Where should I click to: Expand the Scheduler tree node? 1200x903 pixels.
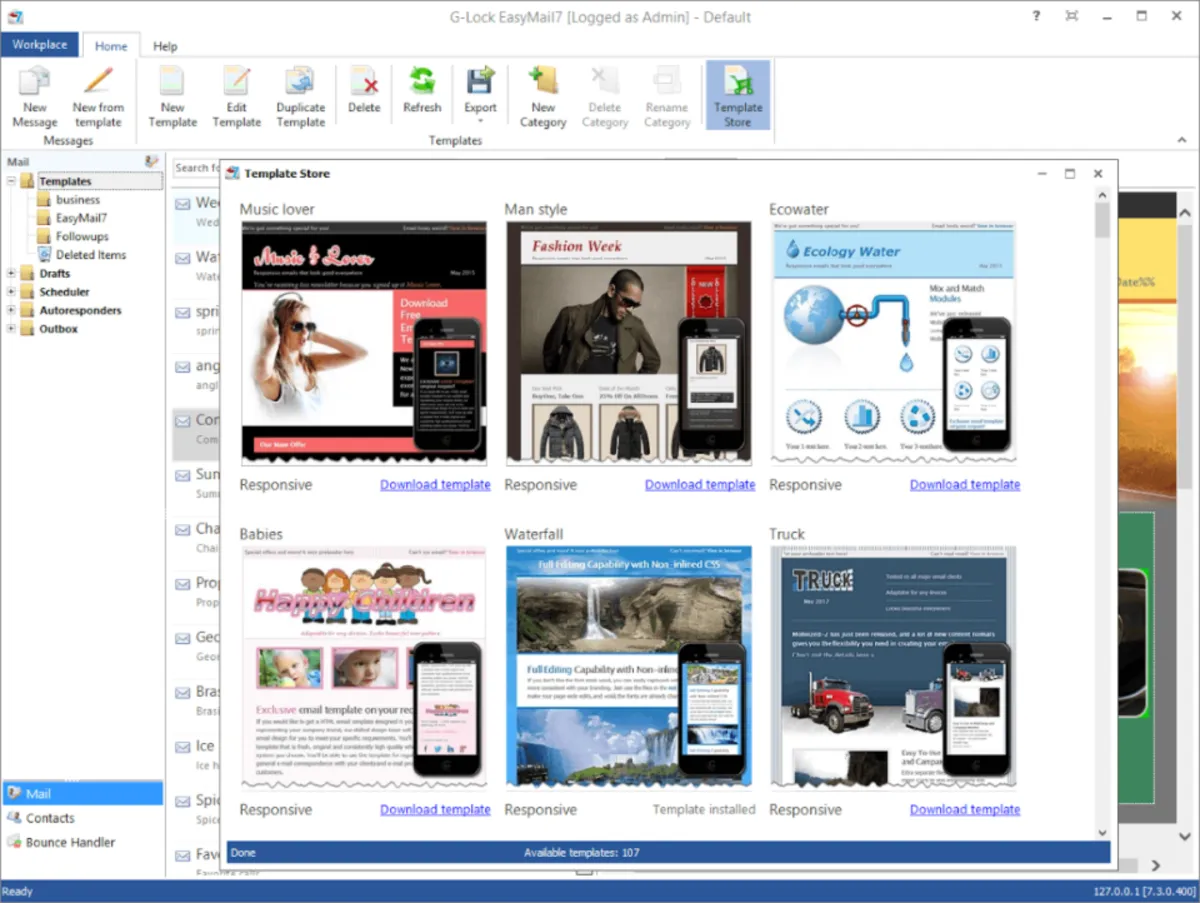[x=12, y=292]
